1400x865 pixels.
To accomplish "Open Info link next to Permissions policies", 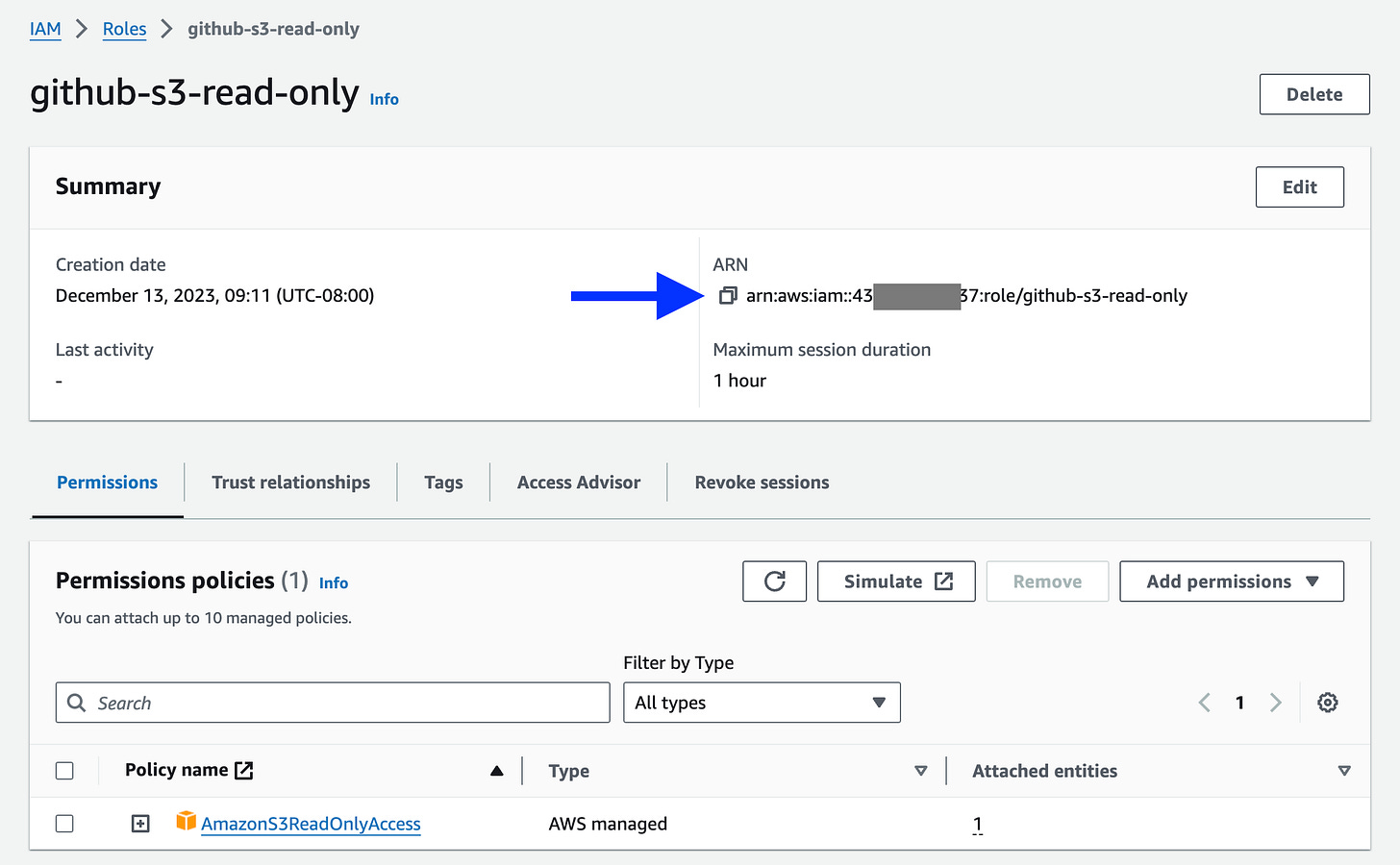I will pos(334,582).
